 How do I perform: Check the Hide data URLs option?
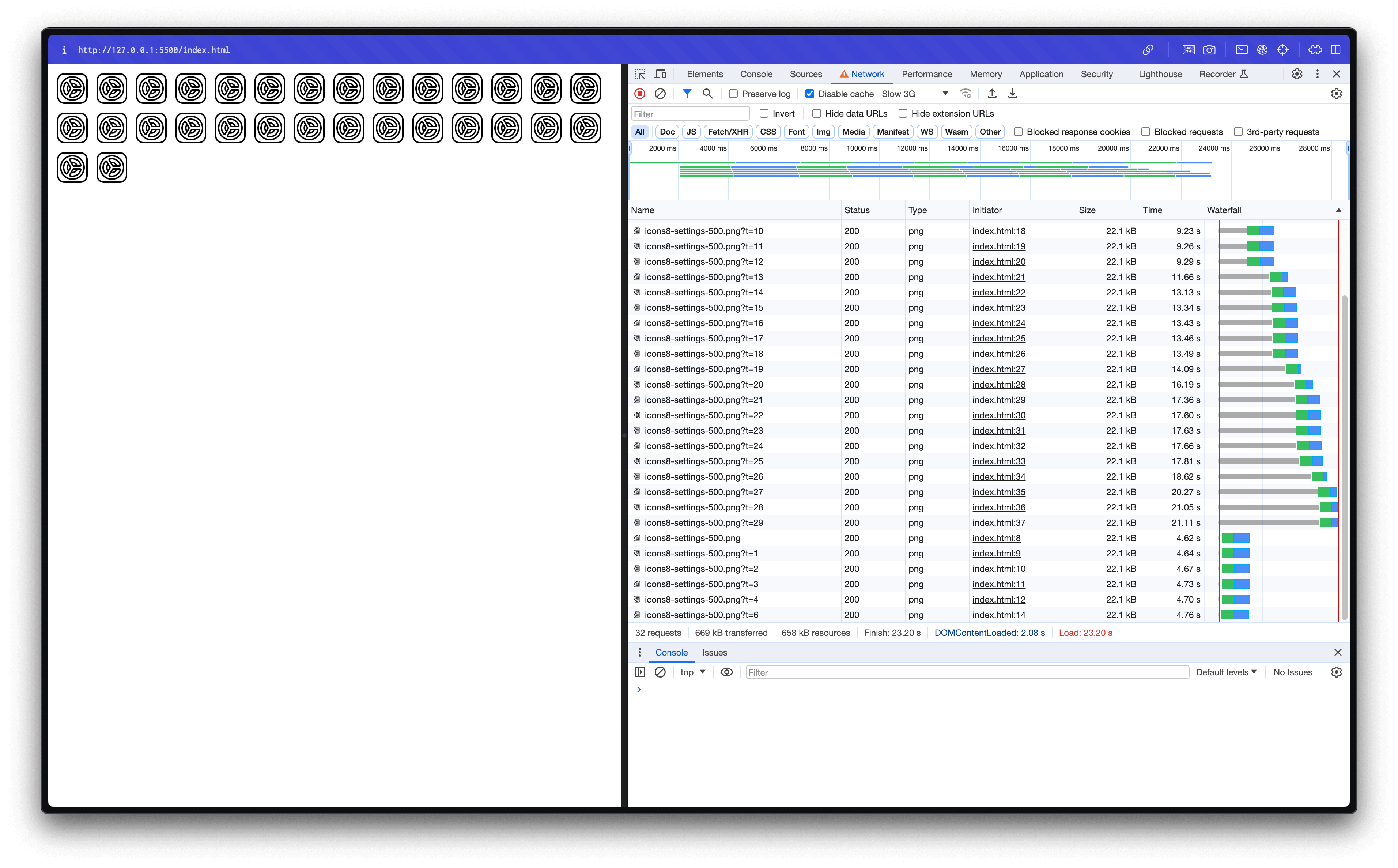[x=816, y=114]
